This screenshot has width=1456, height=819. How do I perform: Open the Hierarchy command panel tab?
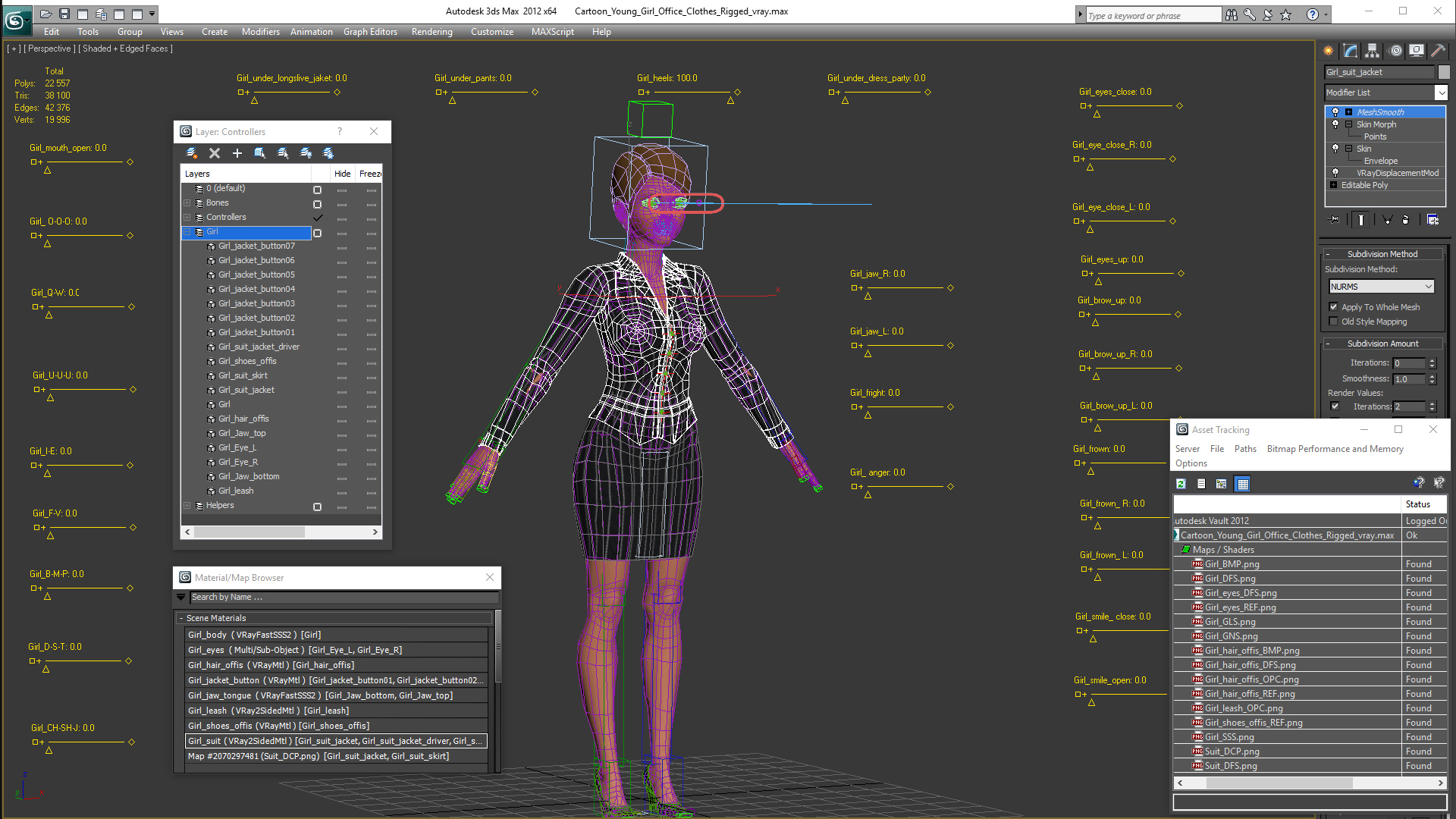point(1373,51)
